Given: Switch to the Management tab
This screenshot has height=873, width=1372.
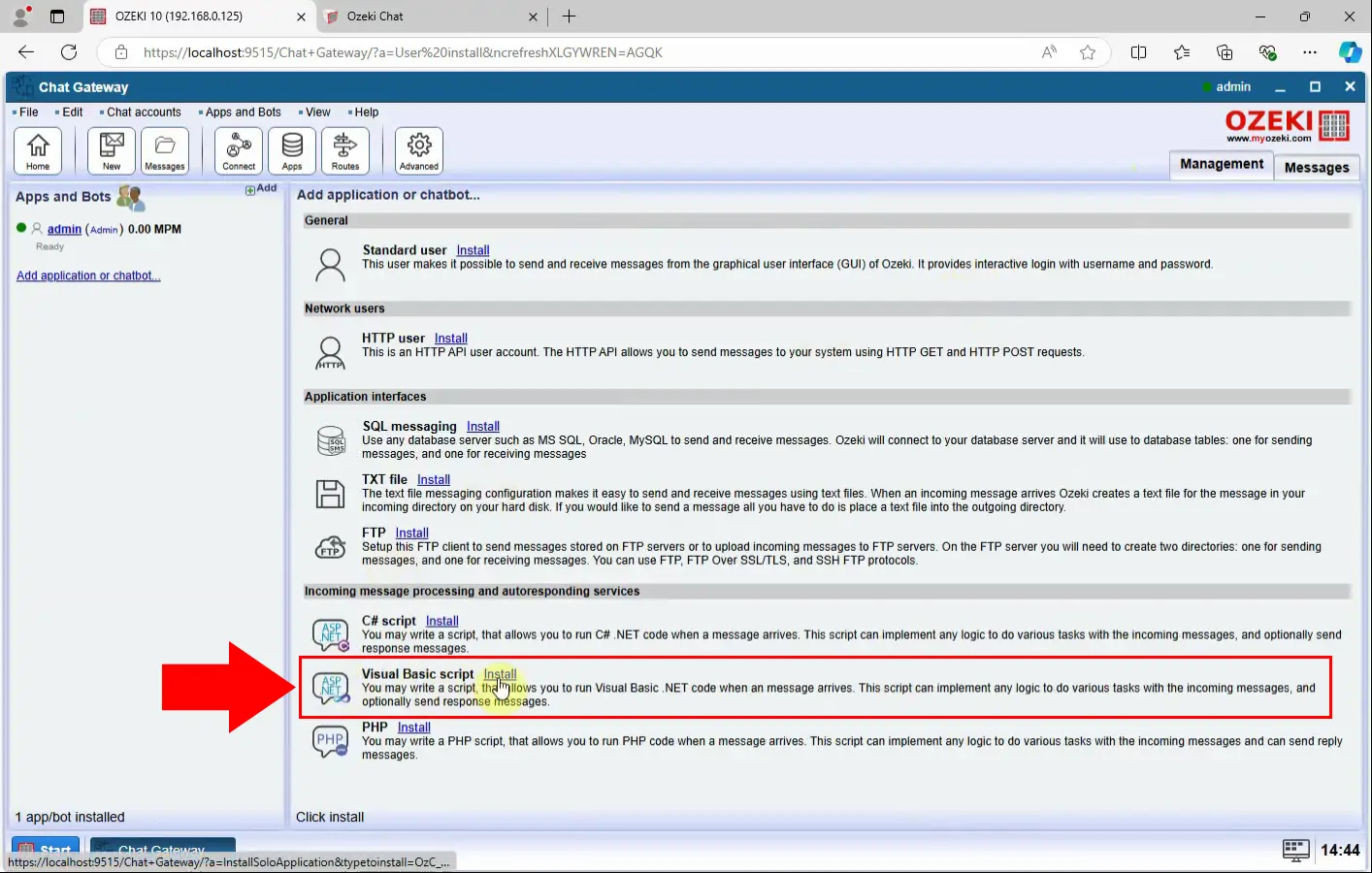Looking at the screenshot, I should [1222, 165].
